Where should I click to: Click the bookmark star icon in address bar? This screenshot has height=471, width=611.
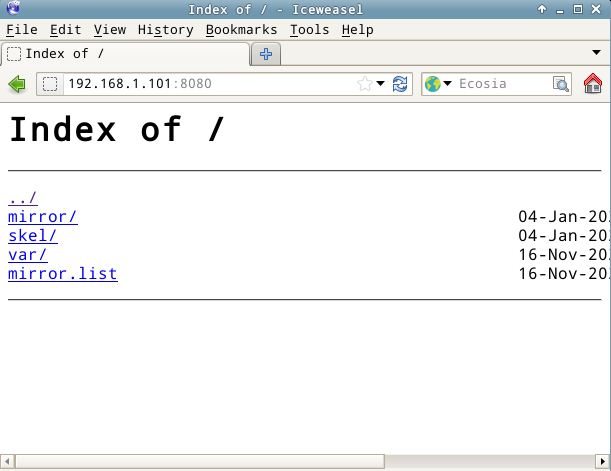(x=364, y=84)
